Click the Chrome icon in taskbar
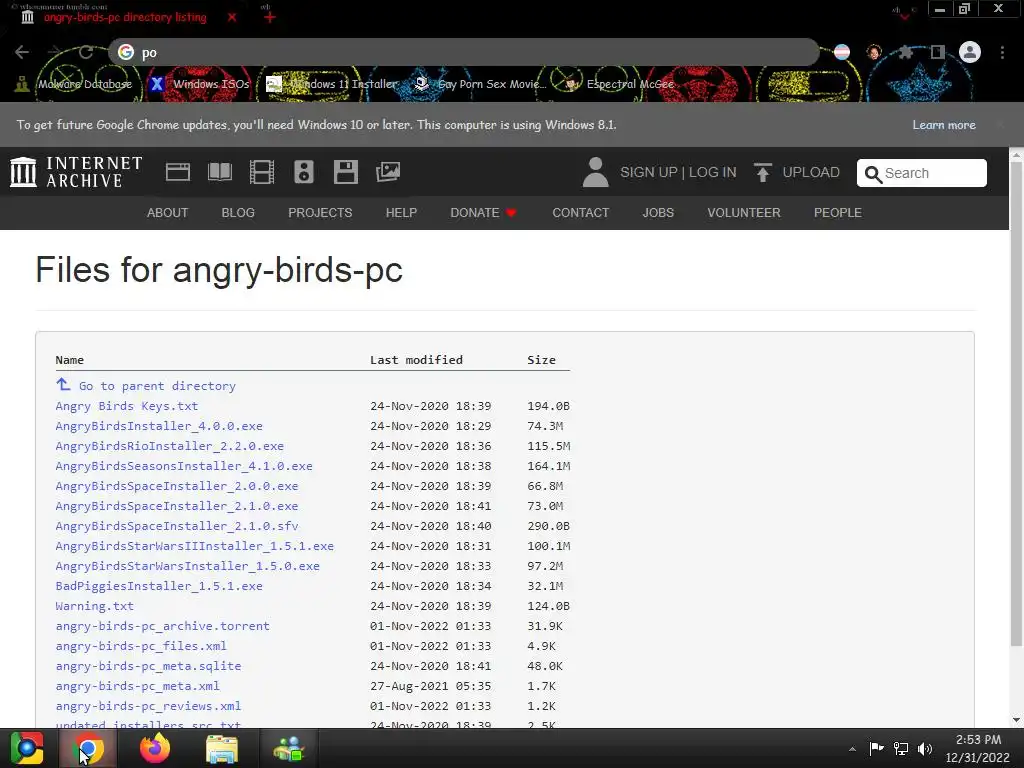Screen dimensions: 1024x768 coord(88,748)
